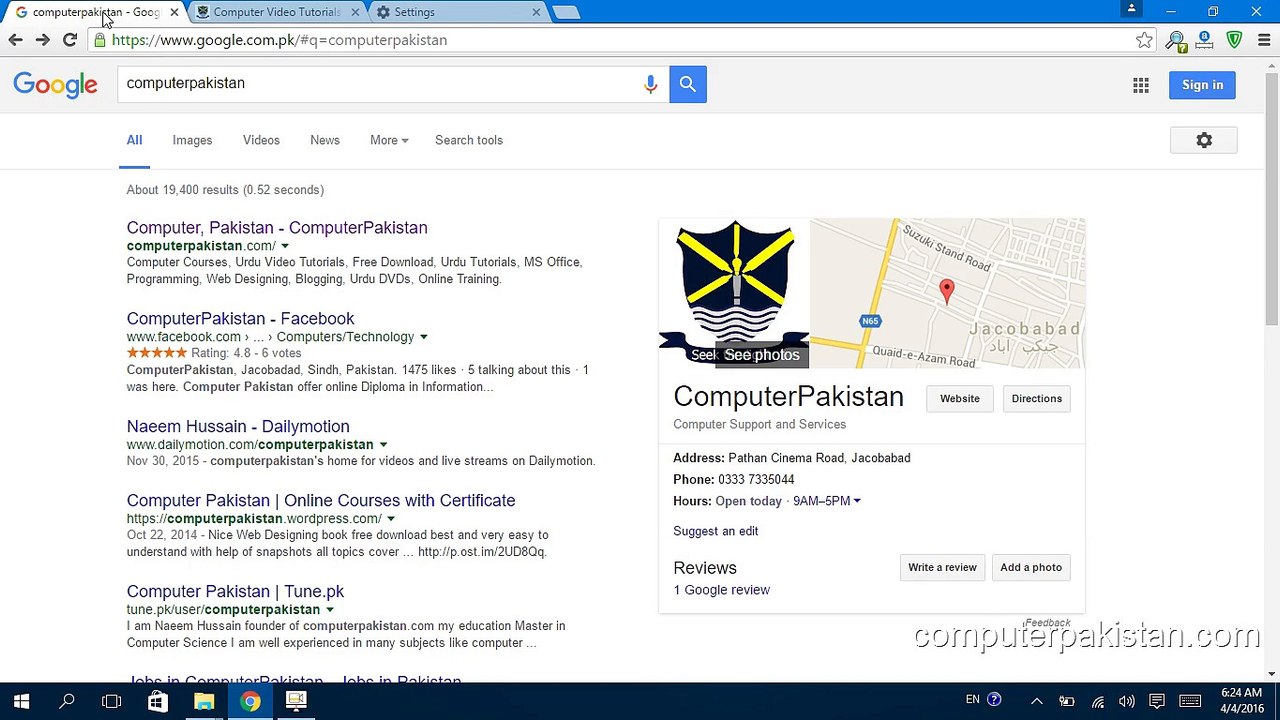1280x720 pixels.
Task: Expand options arrow beside computerpakistan.com URL
Action: pos(285,246)
